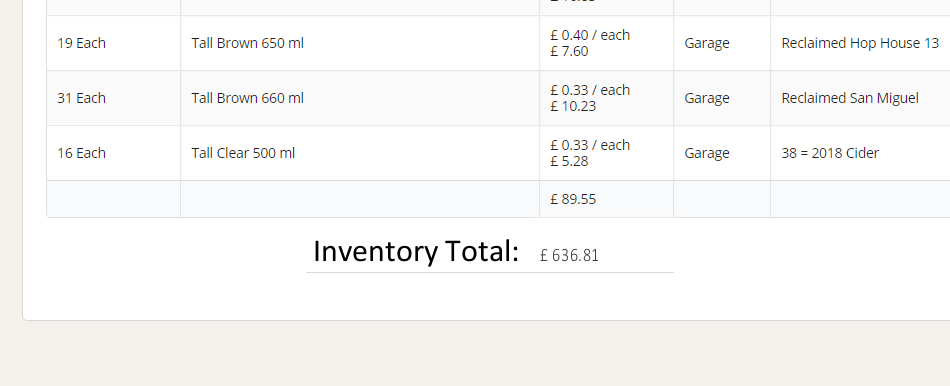Click Garage location in Tall Clear 500 ml row
950x386 pixels.
coord(706,153)
